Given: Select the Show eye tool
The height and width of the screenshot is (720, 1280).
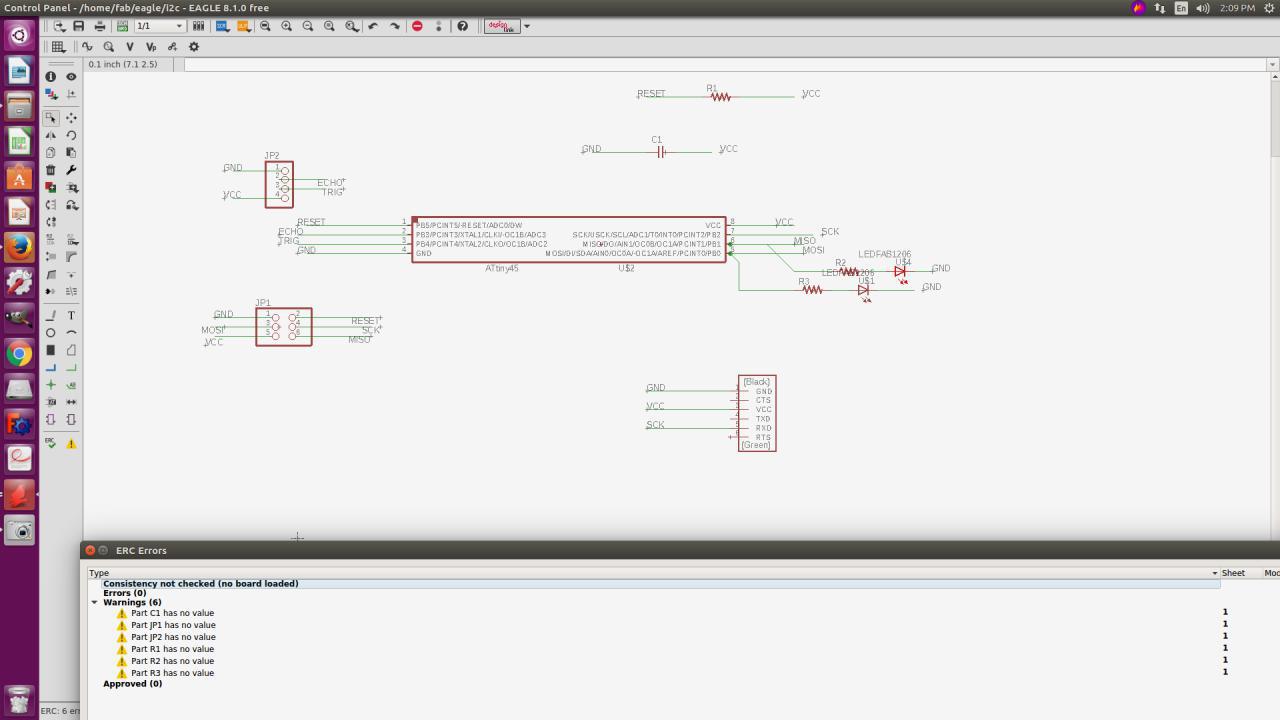Looking at the screenshot, I should [x=71, y=76].
